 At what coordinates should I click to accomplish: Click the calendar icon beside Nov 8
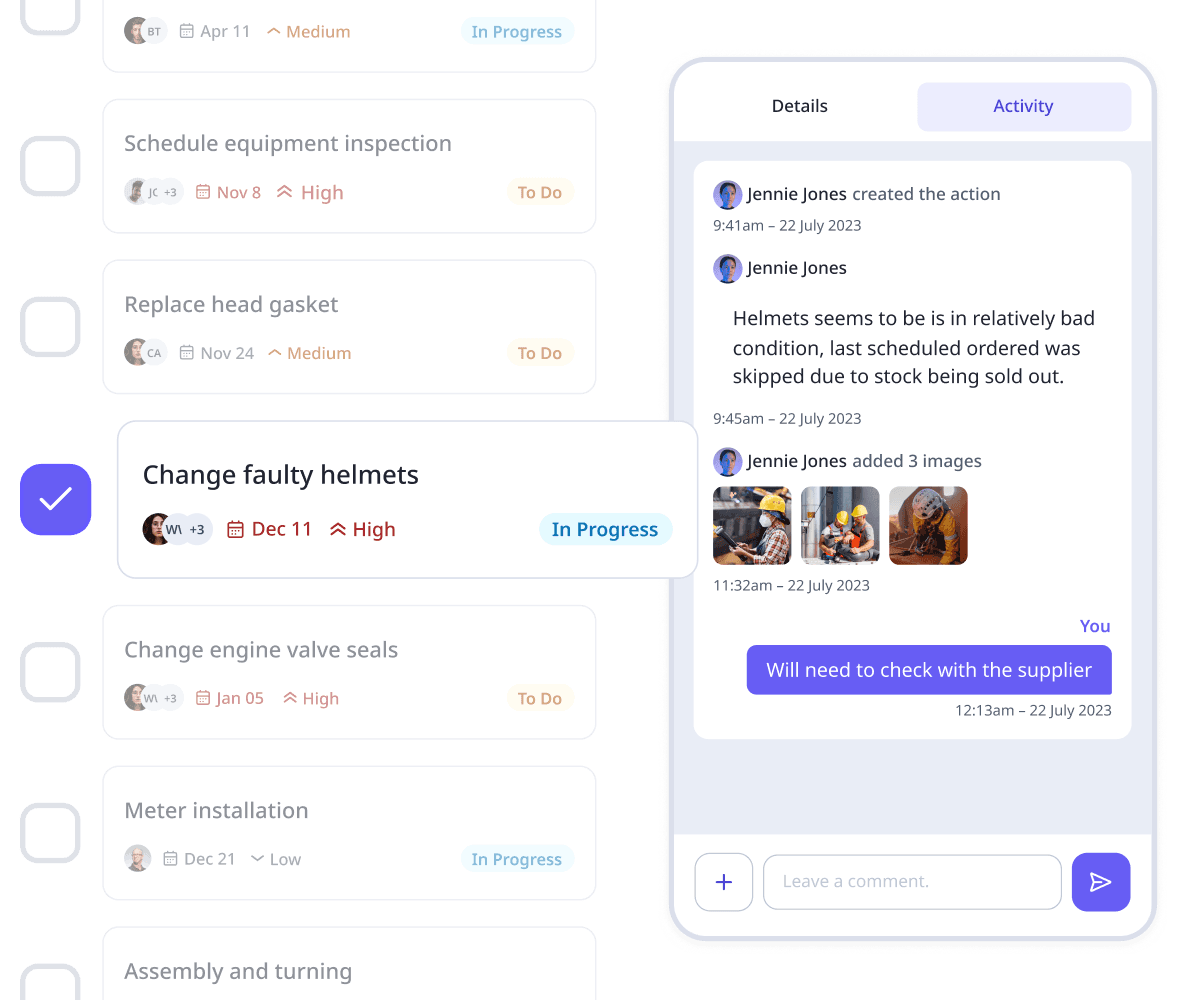(203, 192)
